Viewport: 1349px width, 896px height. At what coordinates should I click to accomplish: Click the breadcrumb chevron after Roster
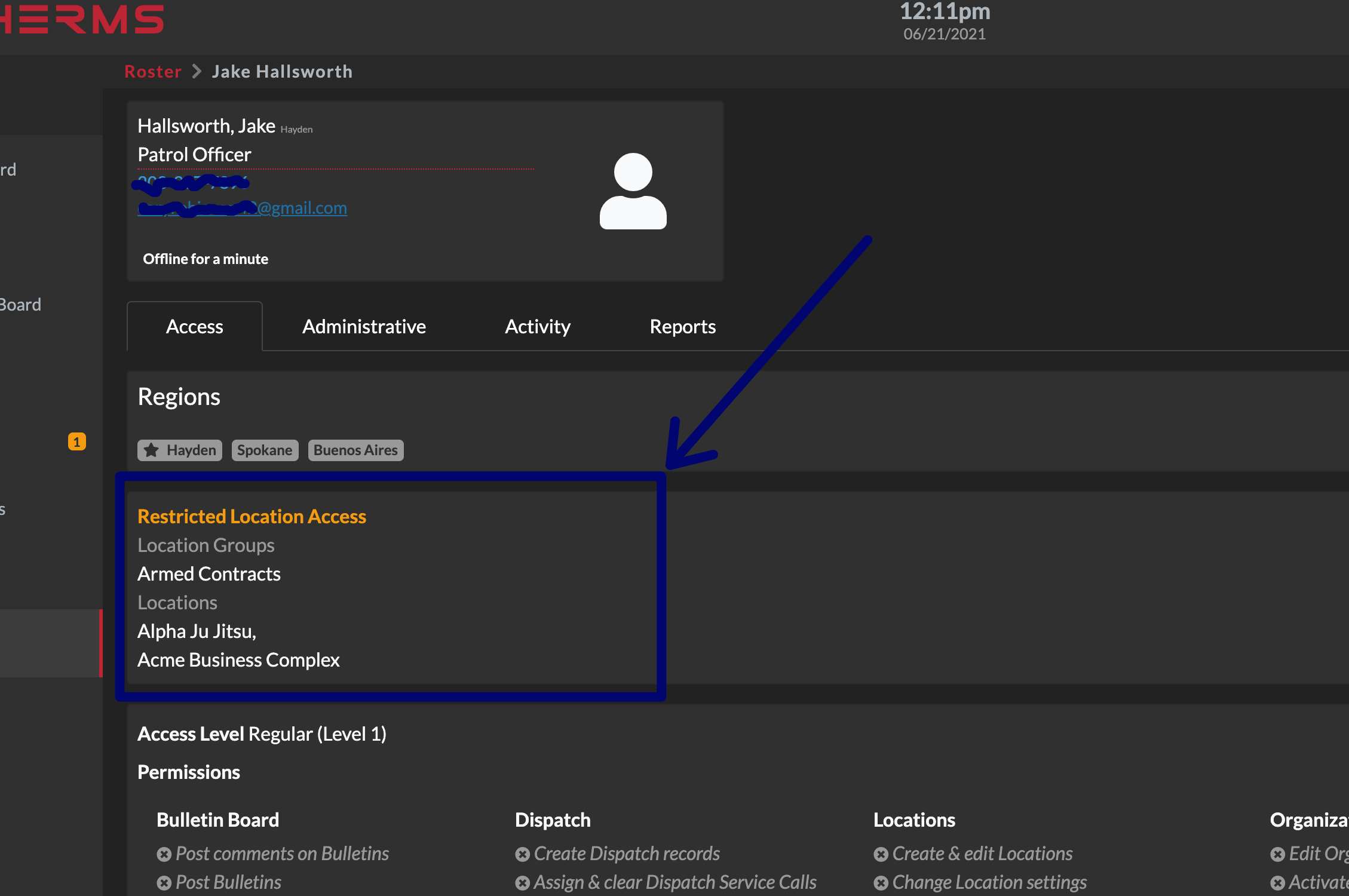(196, 71)
